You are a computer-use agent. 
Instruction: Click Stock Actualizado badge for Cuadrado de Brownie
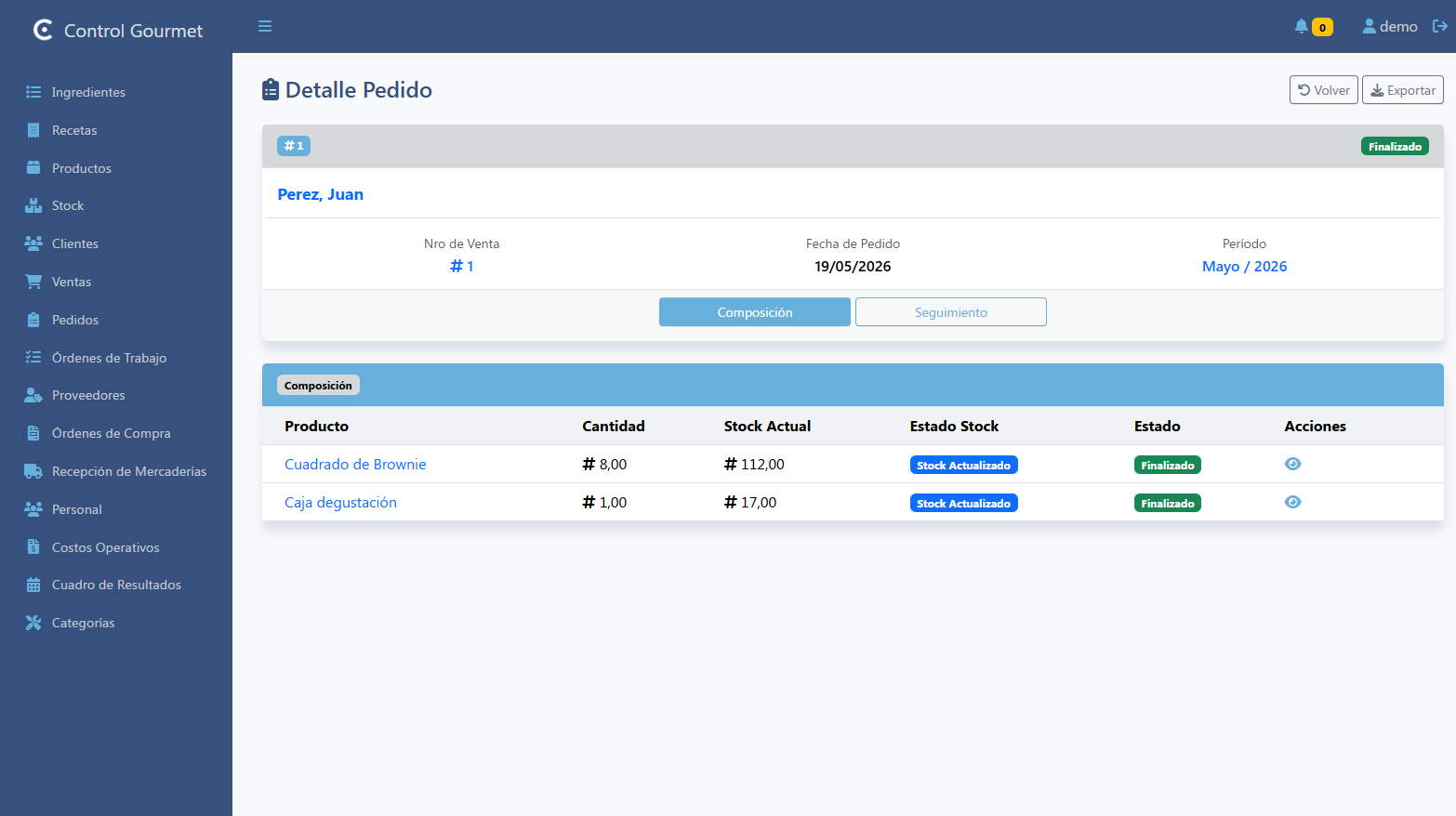(x=963, y=465)
